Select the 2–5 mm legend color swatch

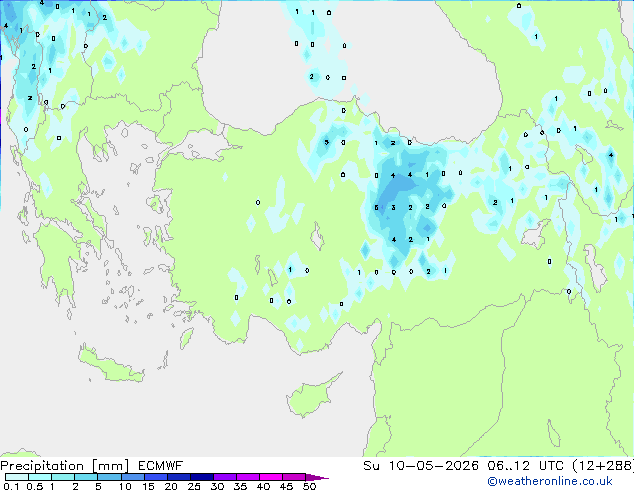click(86, 477)
